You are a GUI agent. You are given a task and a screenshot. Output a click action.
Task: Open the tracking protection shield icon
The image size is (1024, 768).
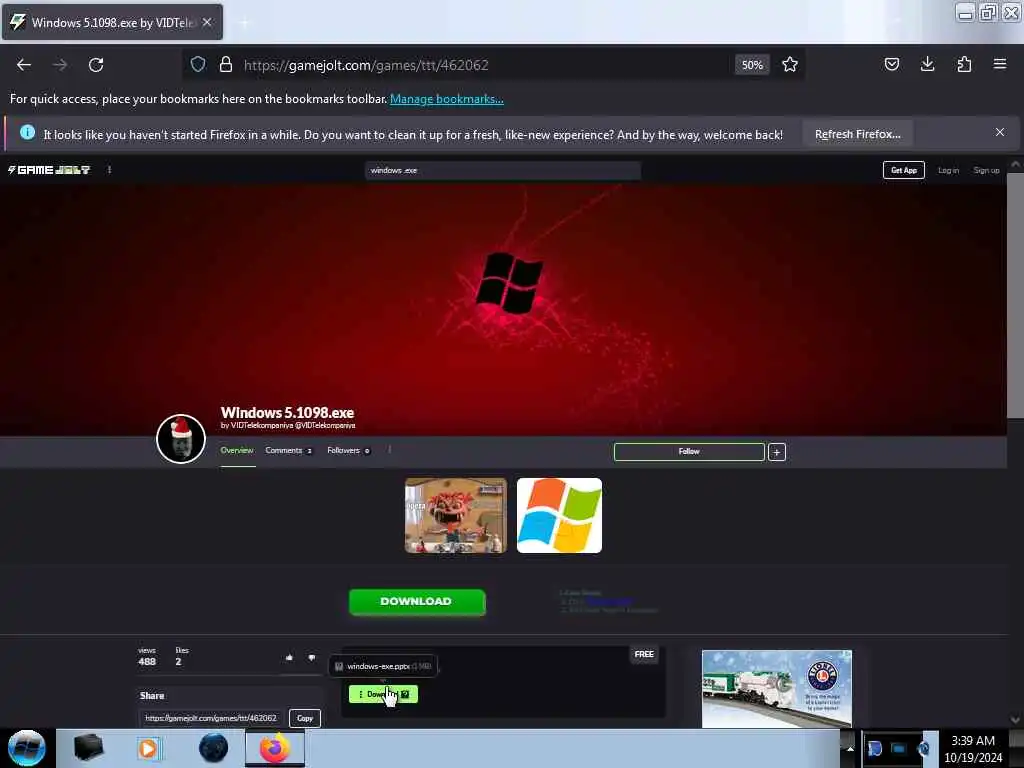point(198,64)
